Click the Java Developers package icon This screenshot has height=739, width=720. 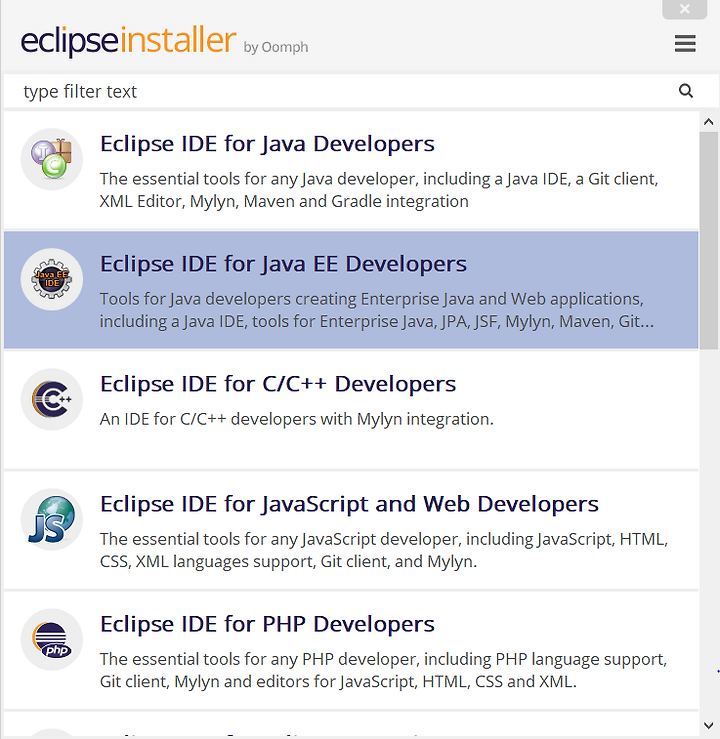point(52,159)
